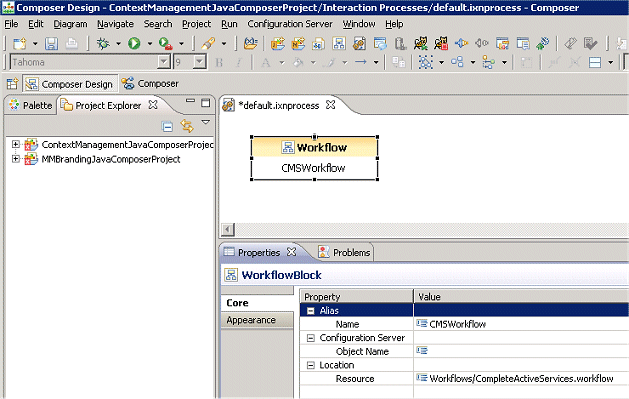Open the Tahoma font name dropdown

[163, 62]
